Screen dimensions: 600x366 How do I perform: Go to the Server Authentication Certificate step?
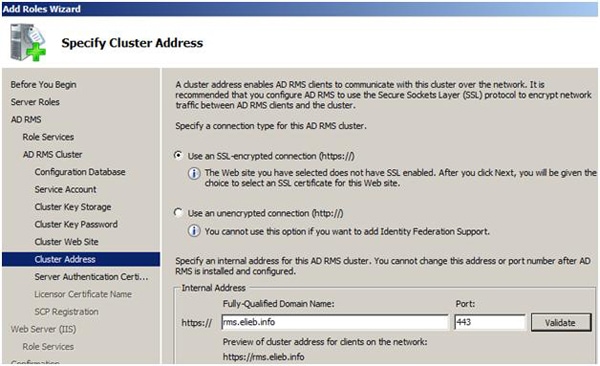pos(91,277)
